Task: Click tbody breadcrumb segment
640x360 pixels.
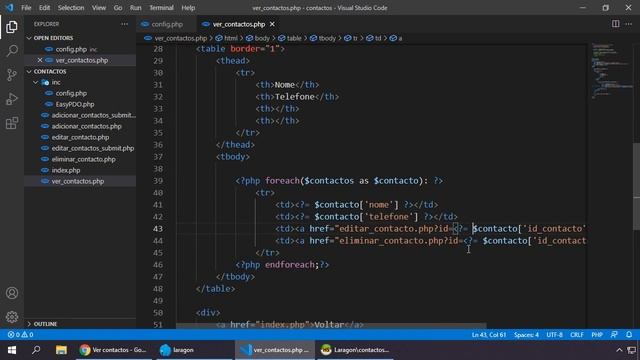Action: (x=327, y=38)
